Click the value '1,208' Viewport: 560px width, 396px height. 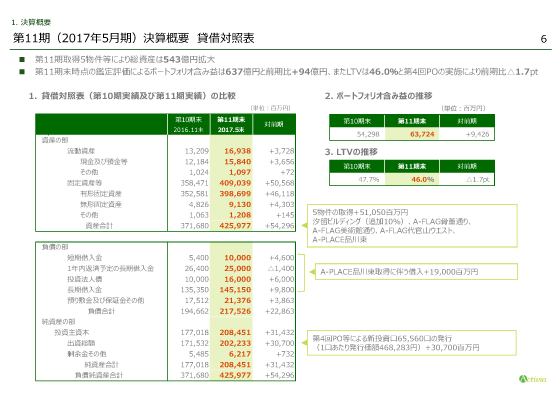point(240,215)
